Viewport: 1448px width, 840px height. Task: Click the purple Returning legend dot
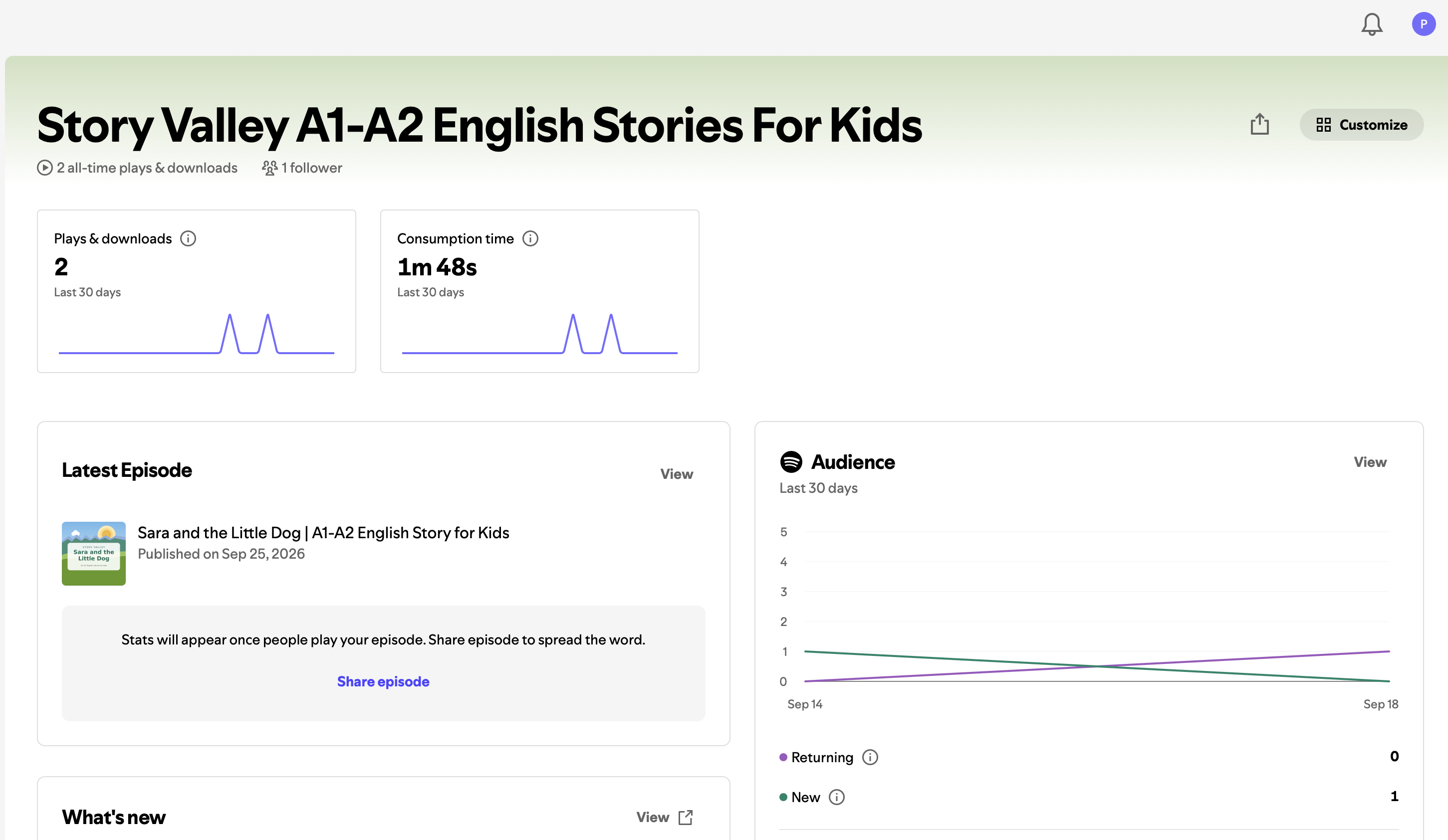783,757
